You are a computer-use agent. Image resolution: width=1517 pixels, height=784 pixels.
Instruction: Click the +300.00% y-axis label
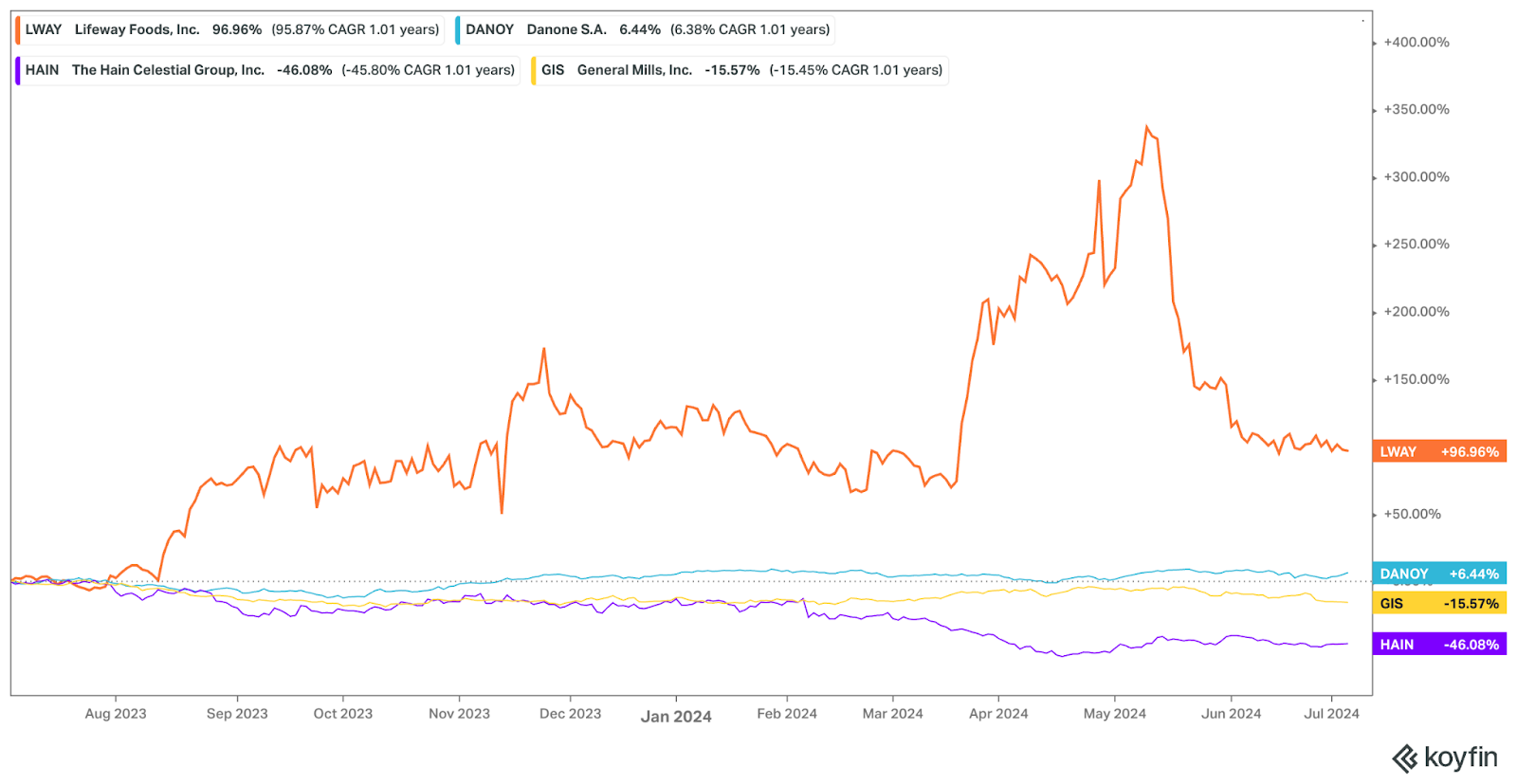click(x=1416, y=177)
